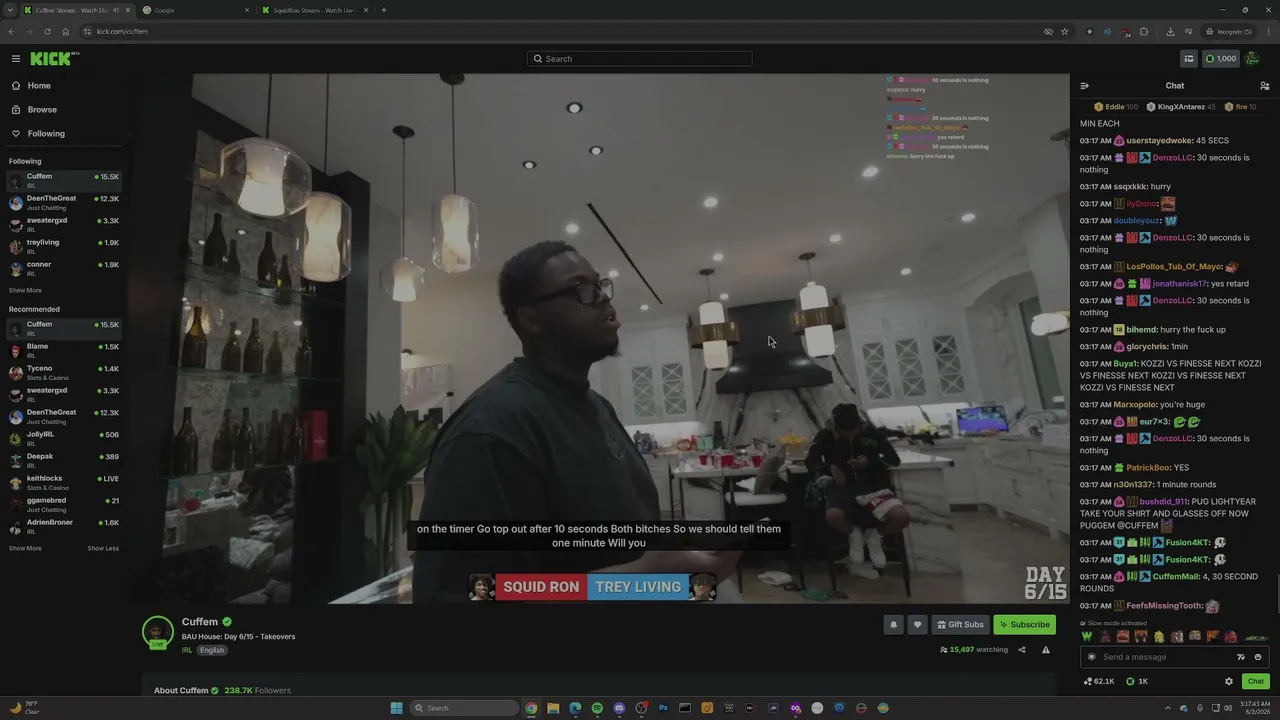Toggle theatre mode icon in Kick header
Screen dimensions: 1280x720
1189,59
